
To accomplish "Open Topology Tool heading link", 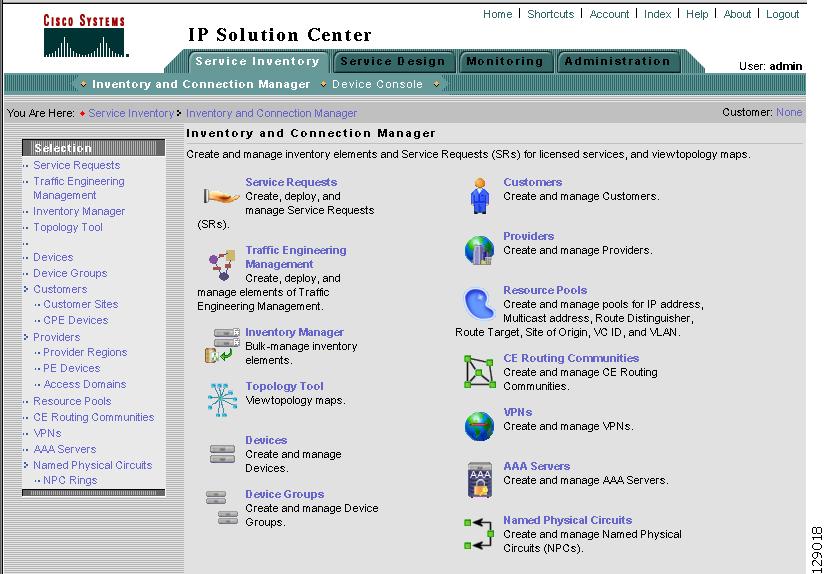I will click(x=284, y=386).
